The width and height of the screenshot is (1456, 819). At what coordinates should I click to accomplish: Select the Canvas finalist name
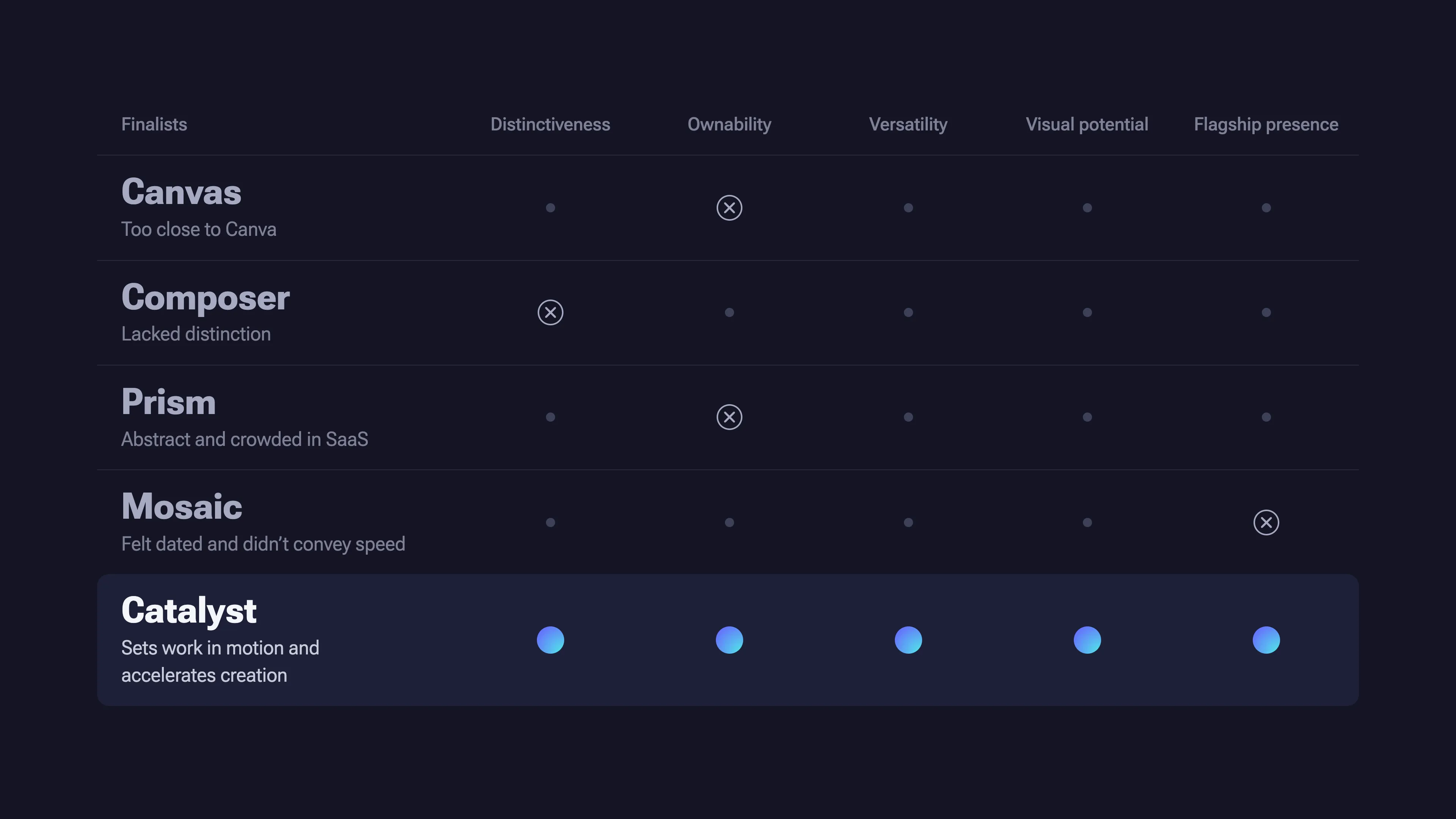click(182, 191)
